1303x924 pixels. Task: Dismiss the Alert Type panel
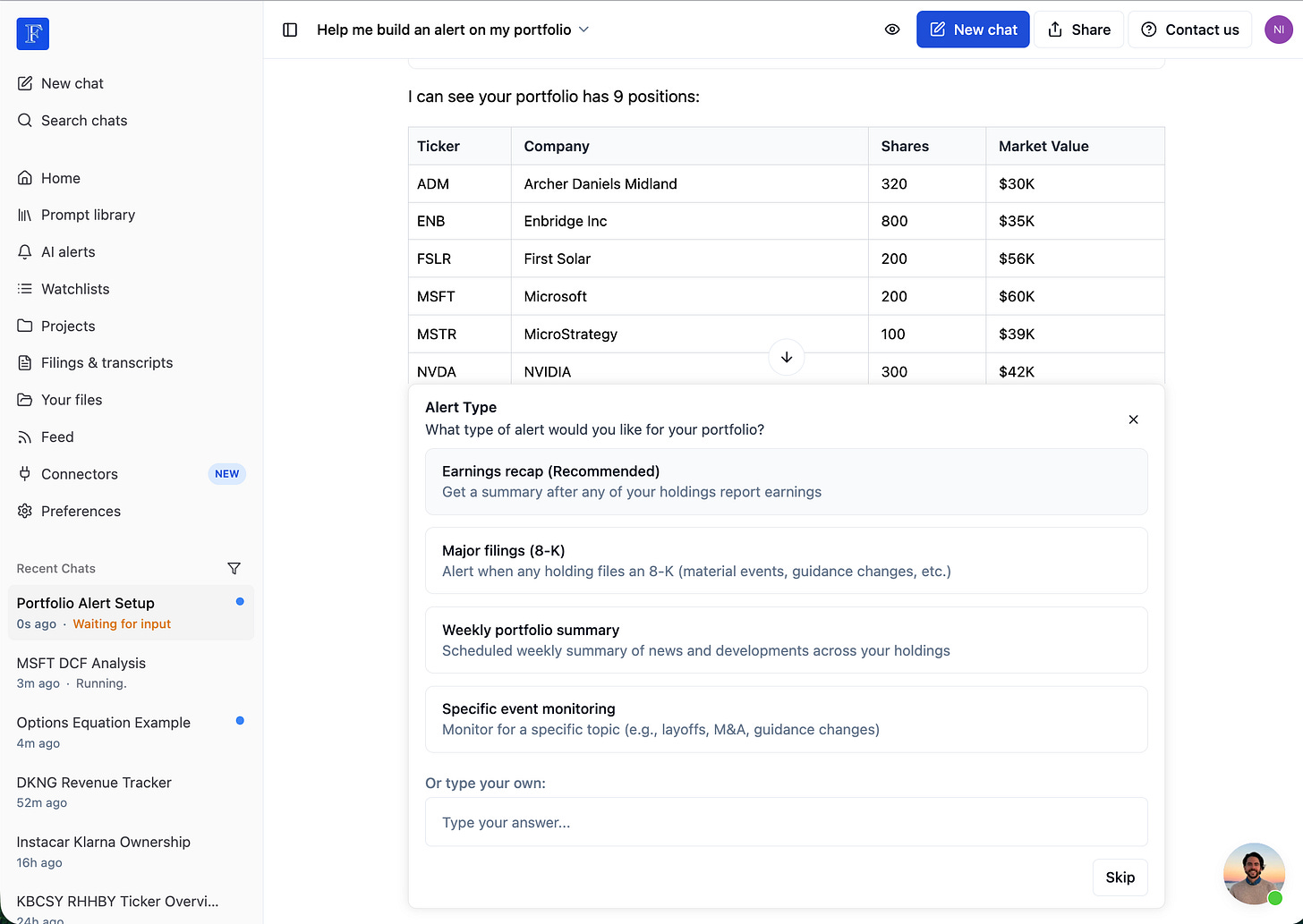tap(1133, 420)
